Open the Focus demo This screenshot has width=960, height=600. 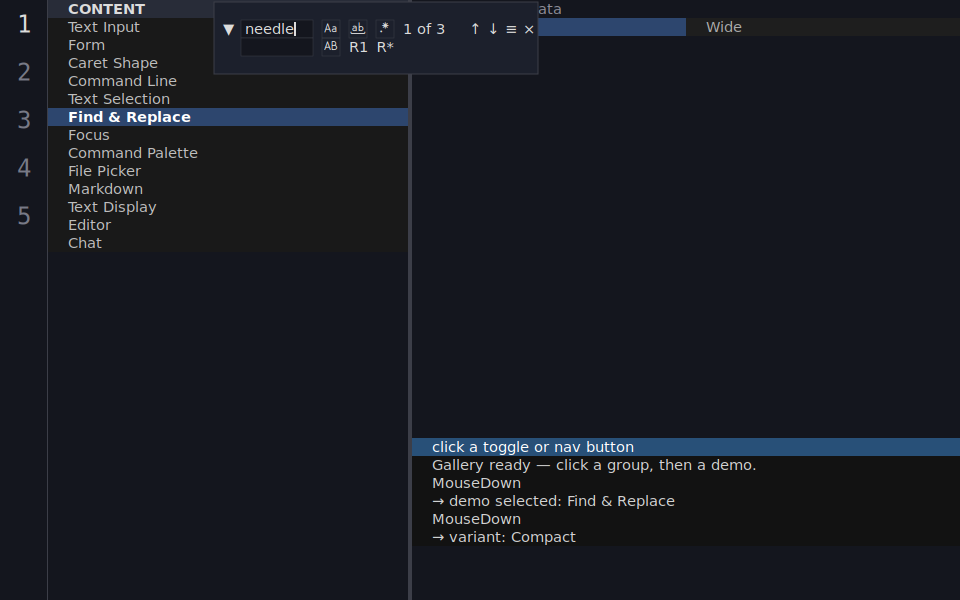(228, 135)
